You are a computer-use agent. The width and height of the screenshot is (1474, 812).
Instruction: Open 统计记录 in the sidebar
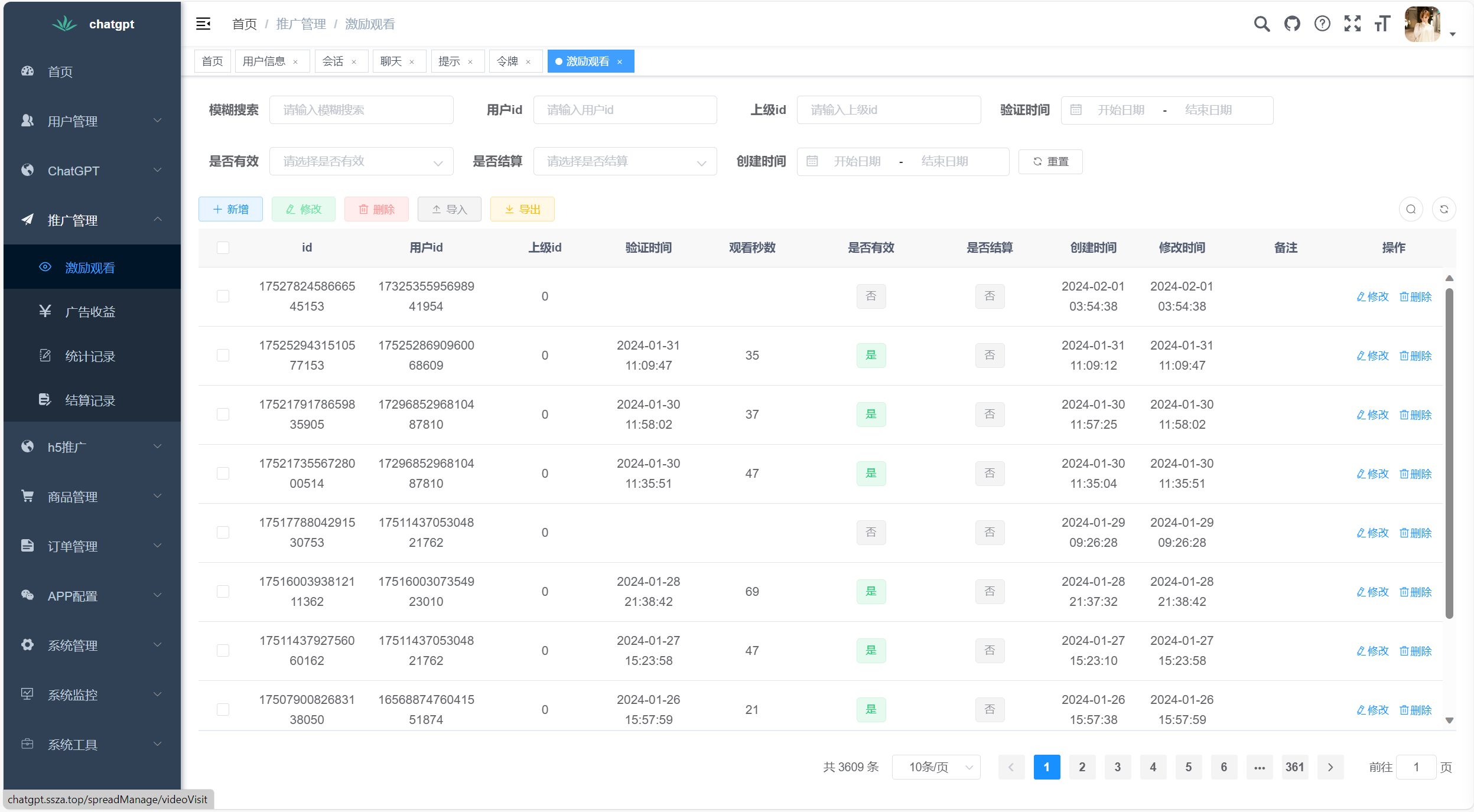(92, 356)
